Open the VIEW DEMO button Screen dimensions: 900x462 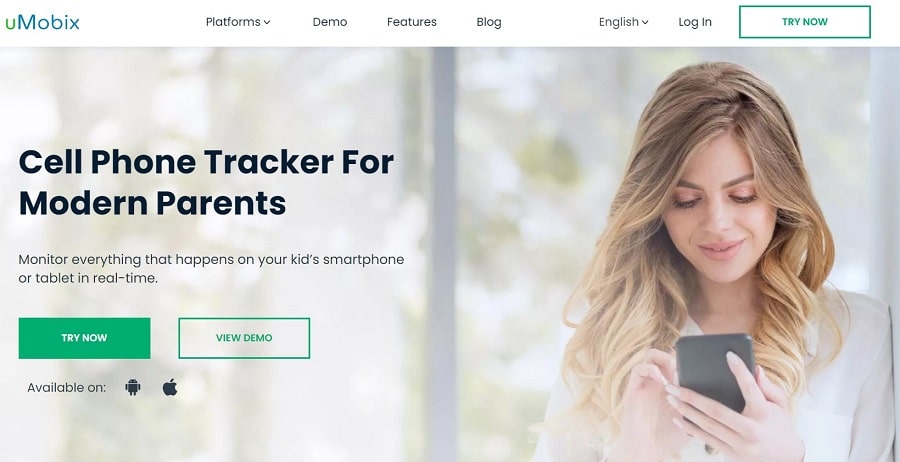tap(244, 338)
